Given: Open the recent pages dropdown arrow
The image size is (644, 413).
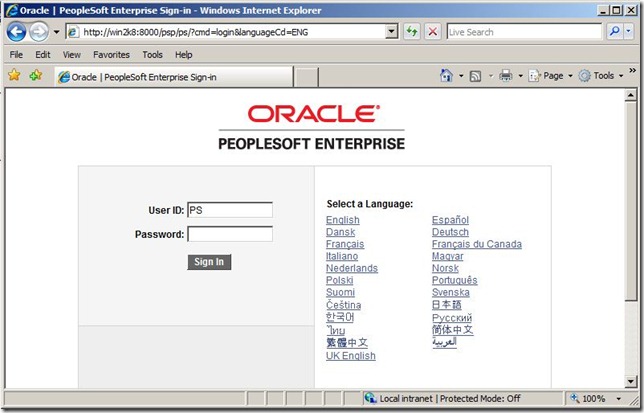Looking at the screenshot, I should click(x=56, y=32).
